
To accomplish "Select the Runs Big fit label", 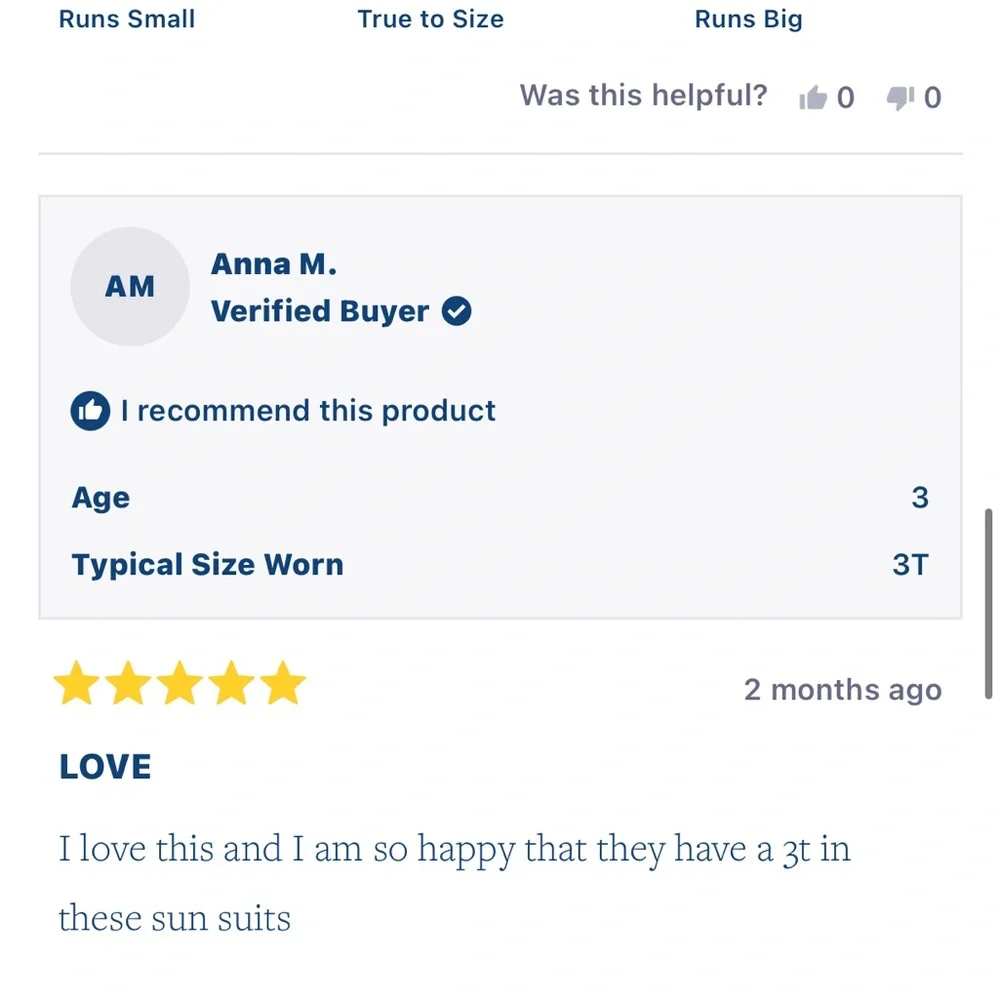I will click(749, 20).
